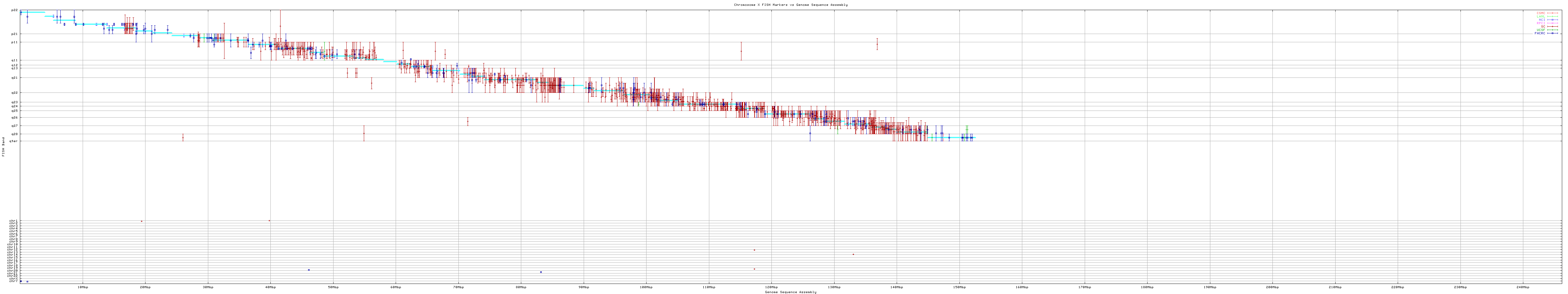Click the q21 band label
The height and width of the screenshot is (294, 1568).
click(15, 78)
